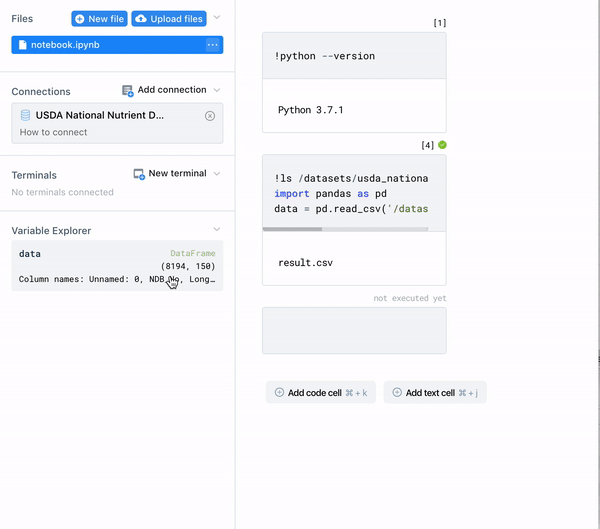This screenshot has height=529, width=600.
Task: Click inside the empty unexecuted code cell
Action: click(354, 330)
